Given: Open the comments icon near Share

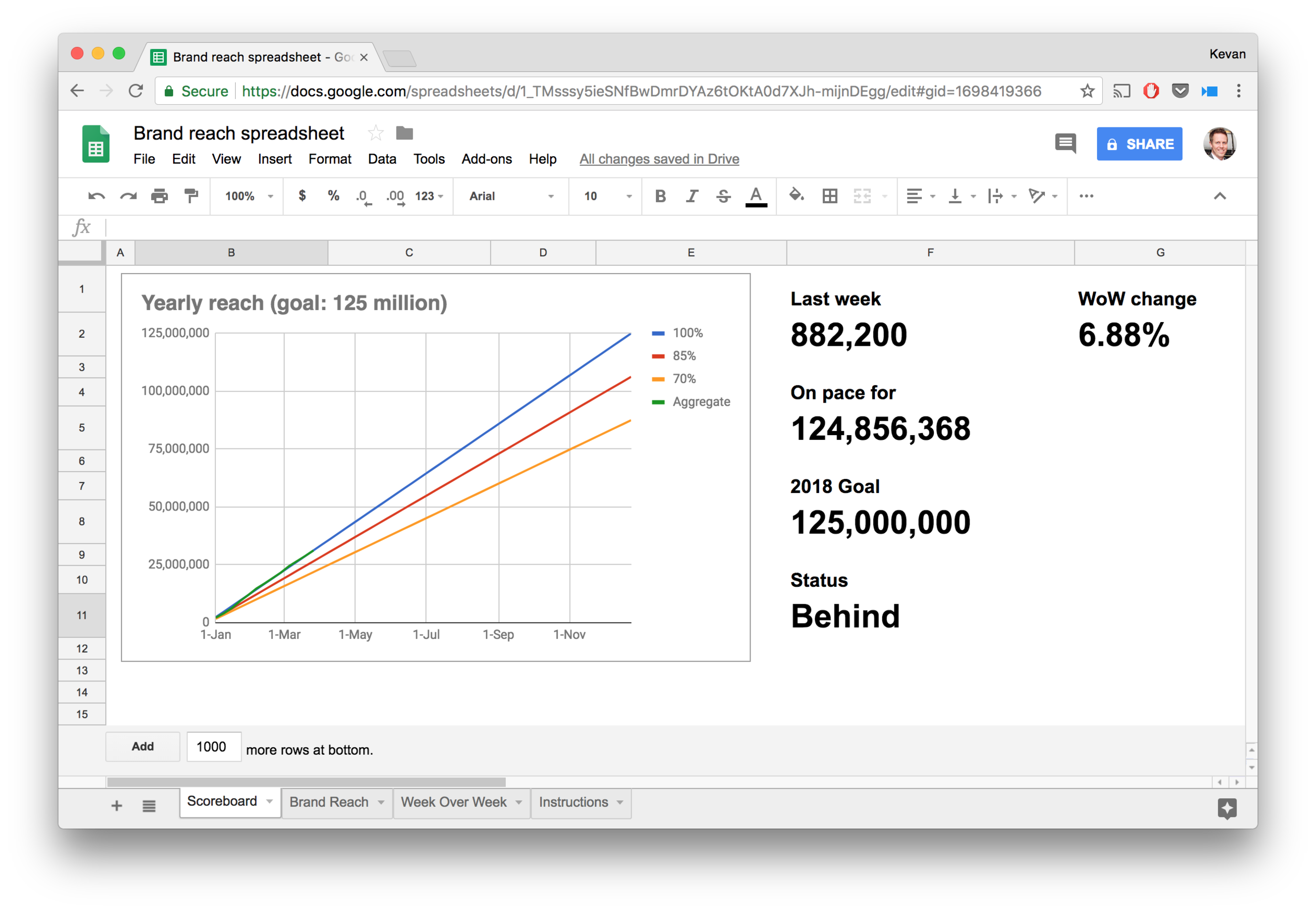Looking at the screenshot, I should pyautogui.click(x=1065, y=144).
